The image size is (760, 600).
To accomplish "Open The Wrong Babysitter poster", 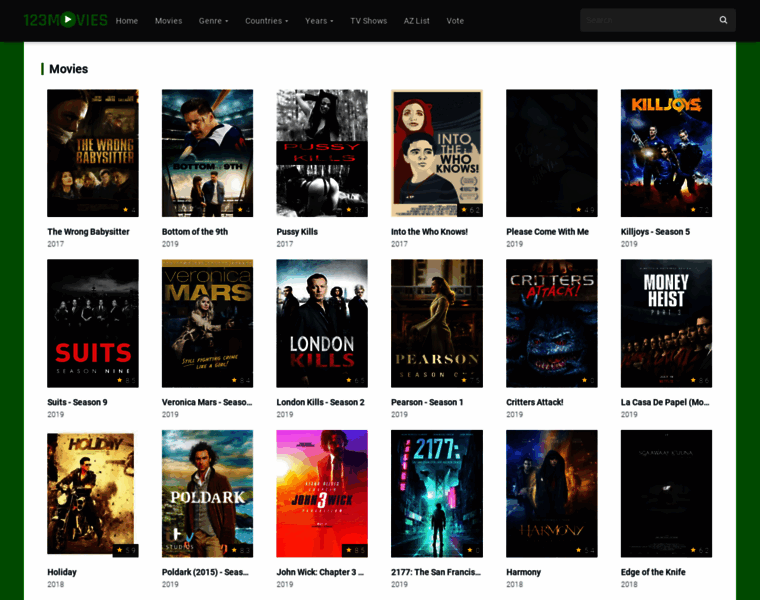I will tap(93, 153).
